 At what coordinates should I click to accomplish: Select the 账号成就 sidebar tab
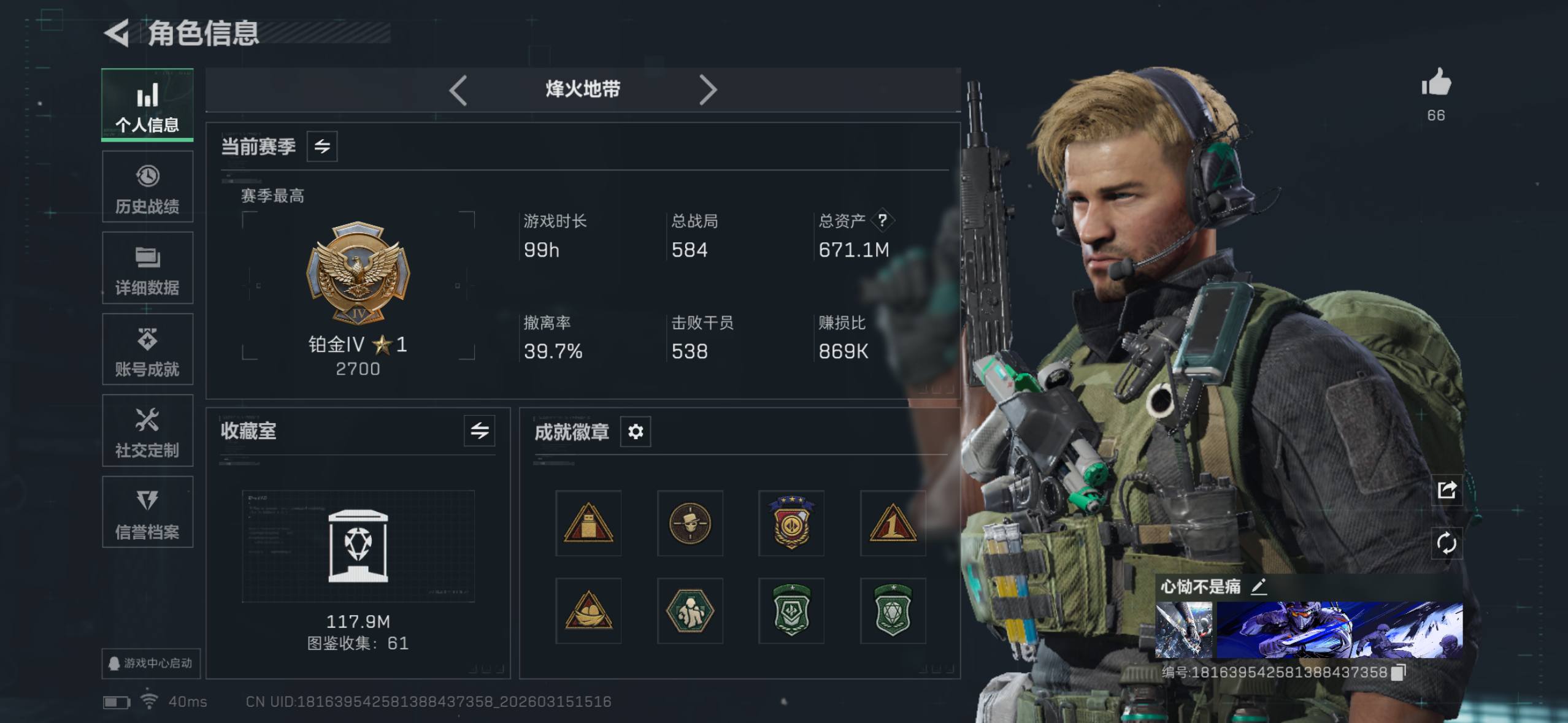pos(147,350)
